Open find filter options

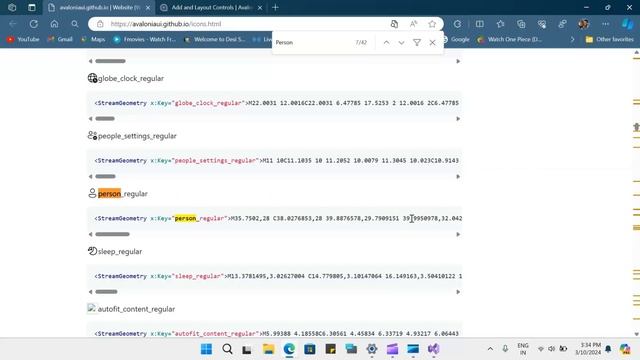click(x=417, y=42)
